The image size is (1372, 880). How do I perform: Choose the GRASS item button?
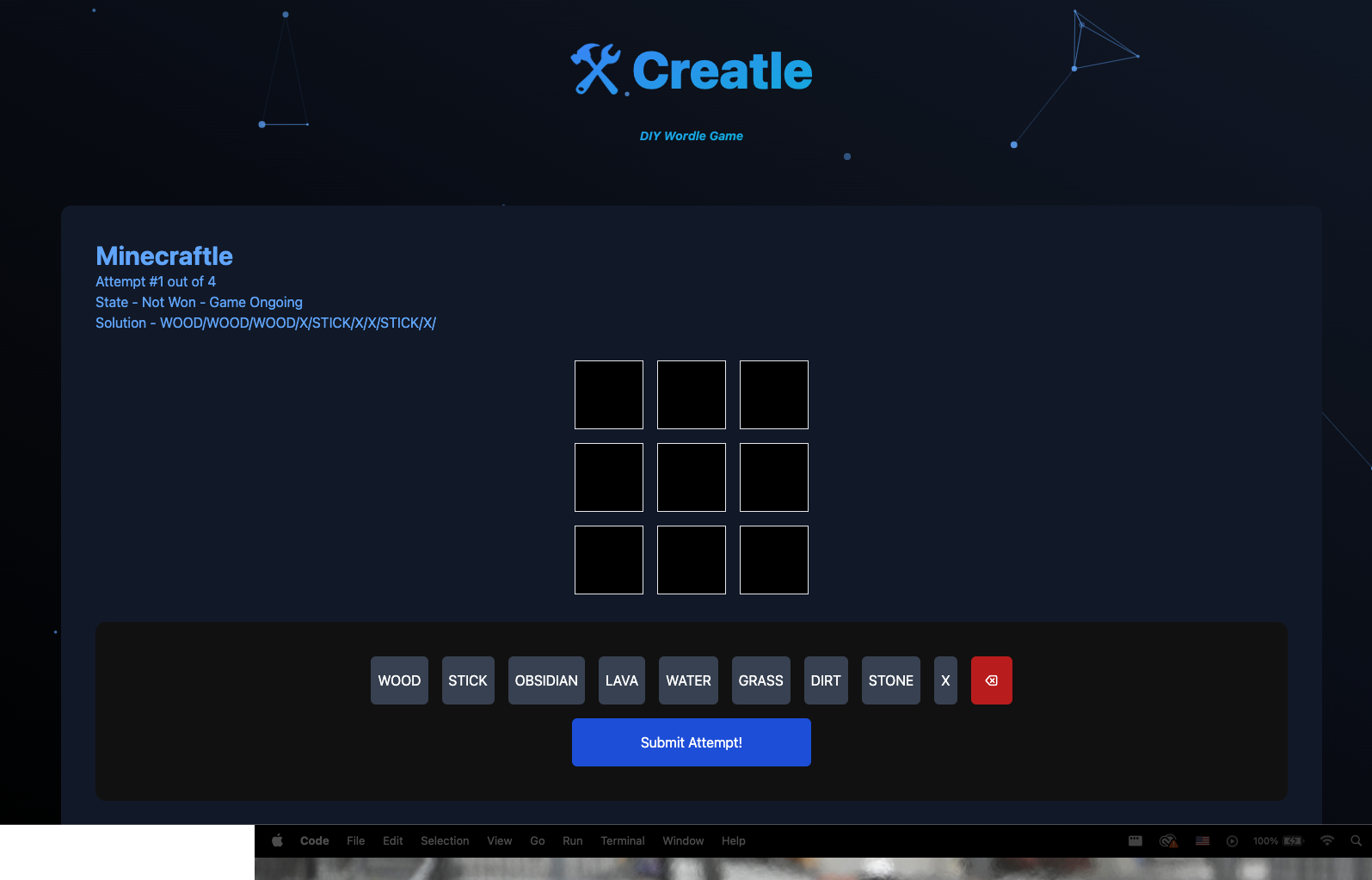click(x=761, y=680)
